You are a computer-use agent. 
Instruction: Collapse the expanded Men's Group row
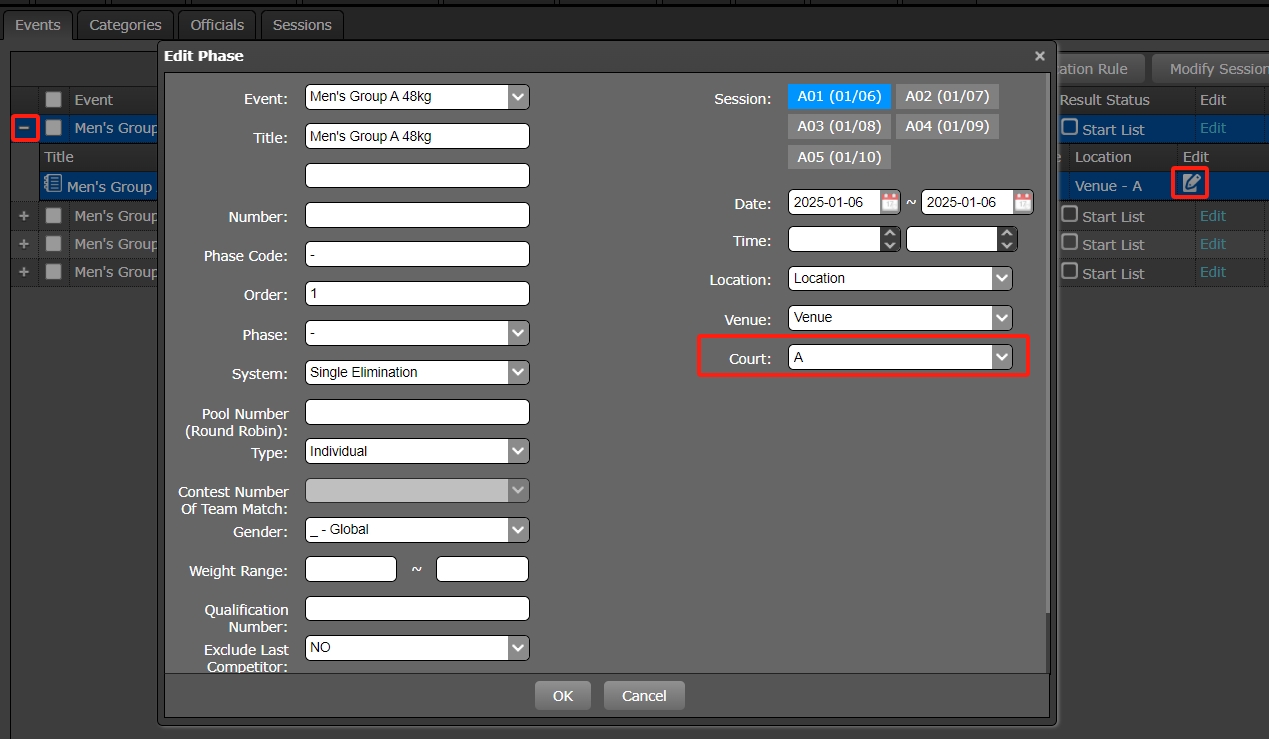pos(25,128)
